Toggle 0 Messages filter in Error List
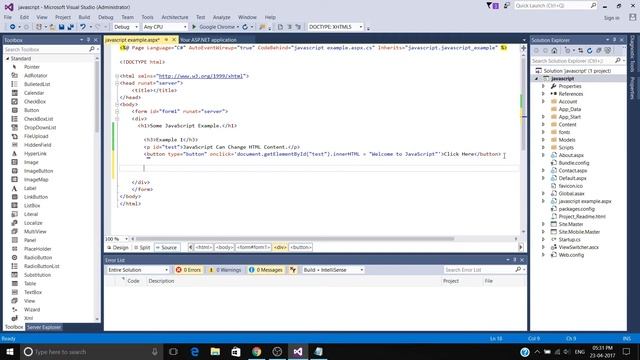This screenshot has width=640, height=360. [266, 270]
